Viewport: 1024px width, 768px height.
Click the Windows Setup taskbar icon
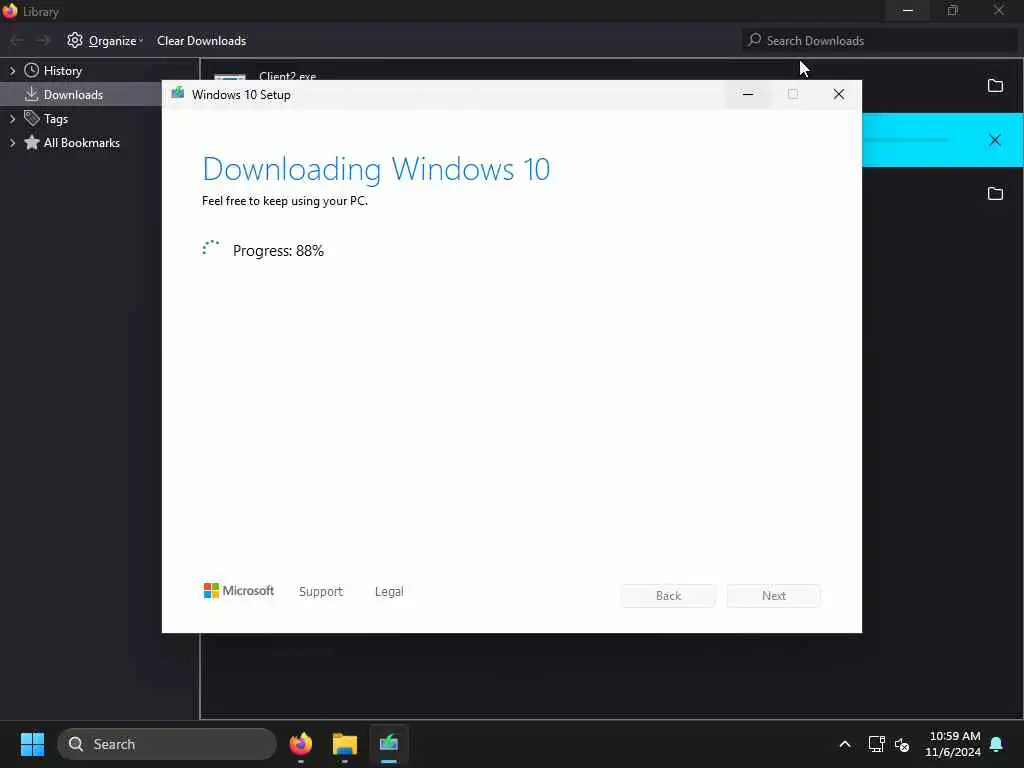click(389, 744)
